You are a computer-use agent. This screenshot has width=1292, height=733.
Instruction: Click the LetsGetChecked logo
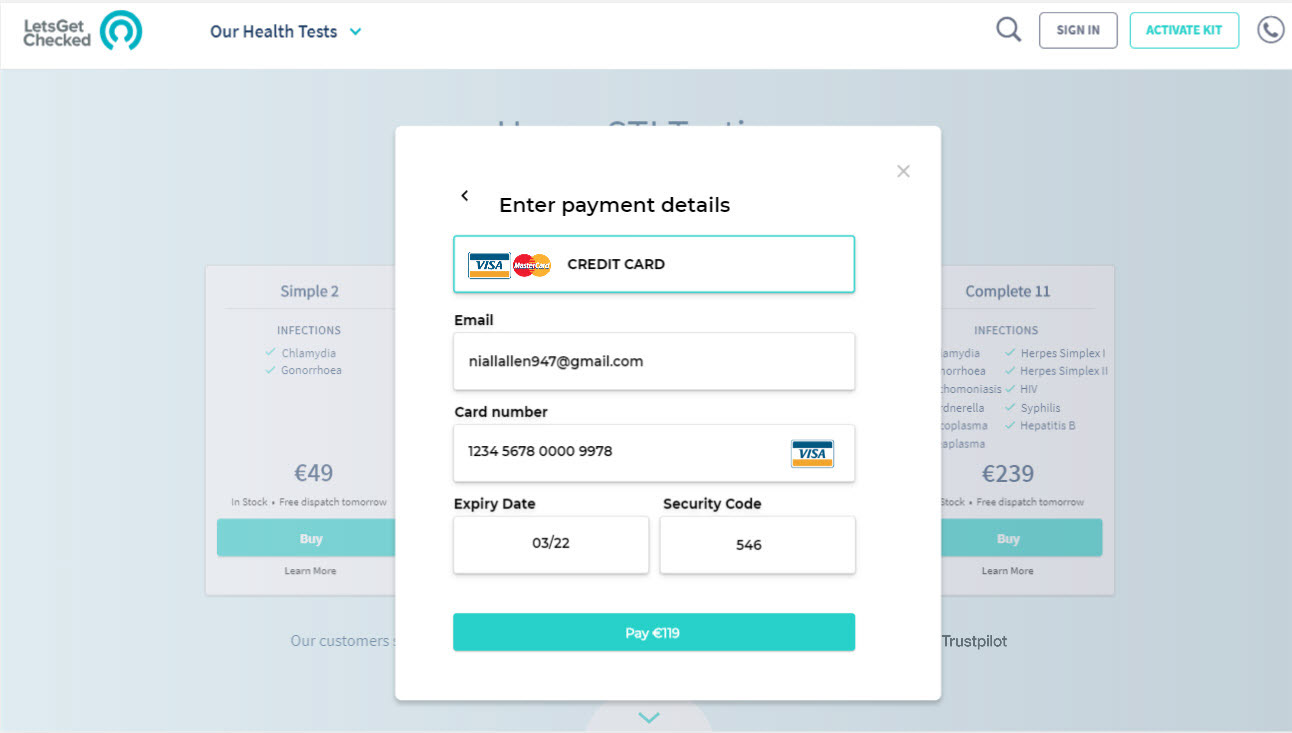pos(83,31)
